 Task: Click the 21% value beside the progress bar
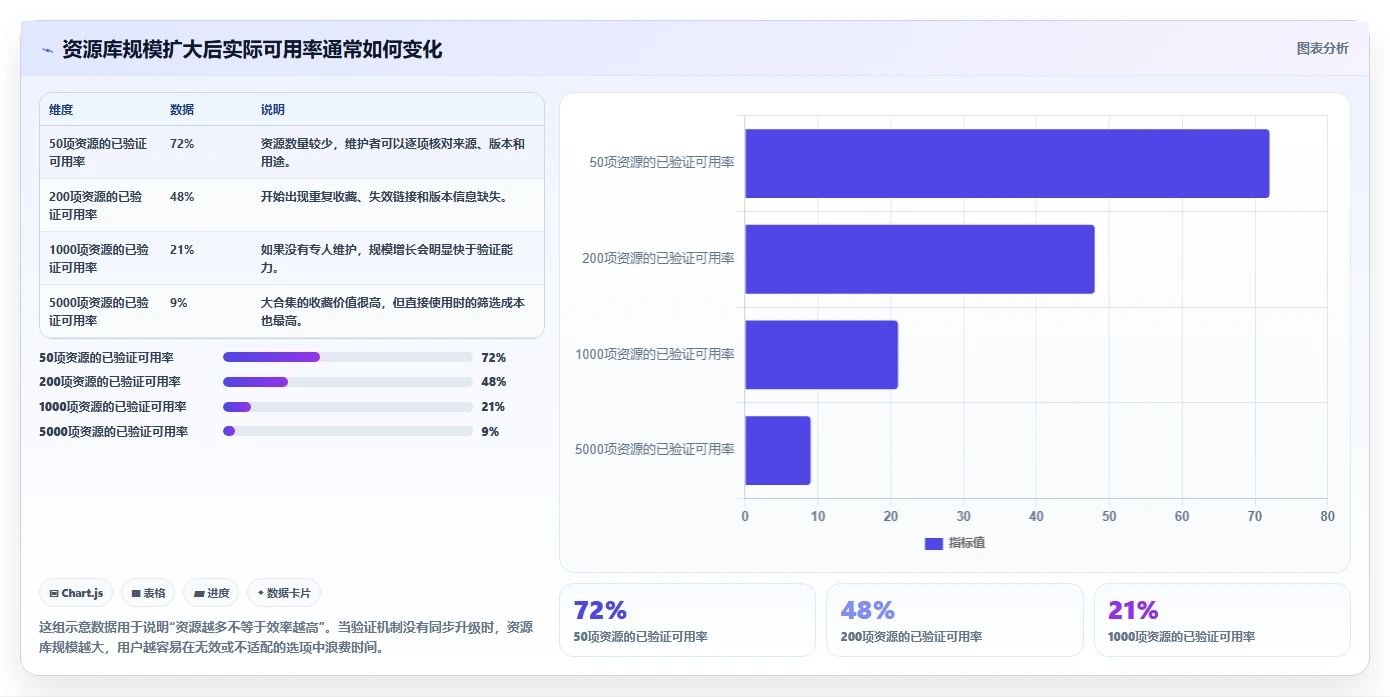click(493, 407)
